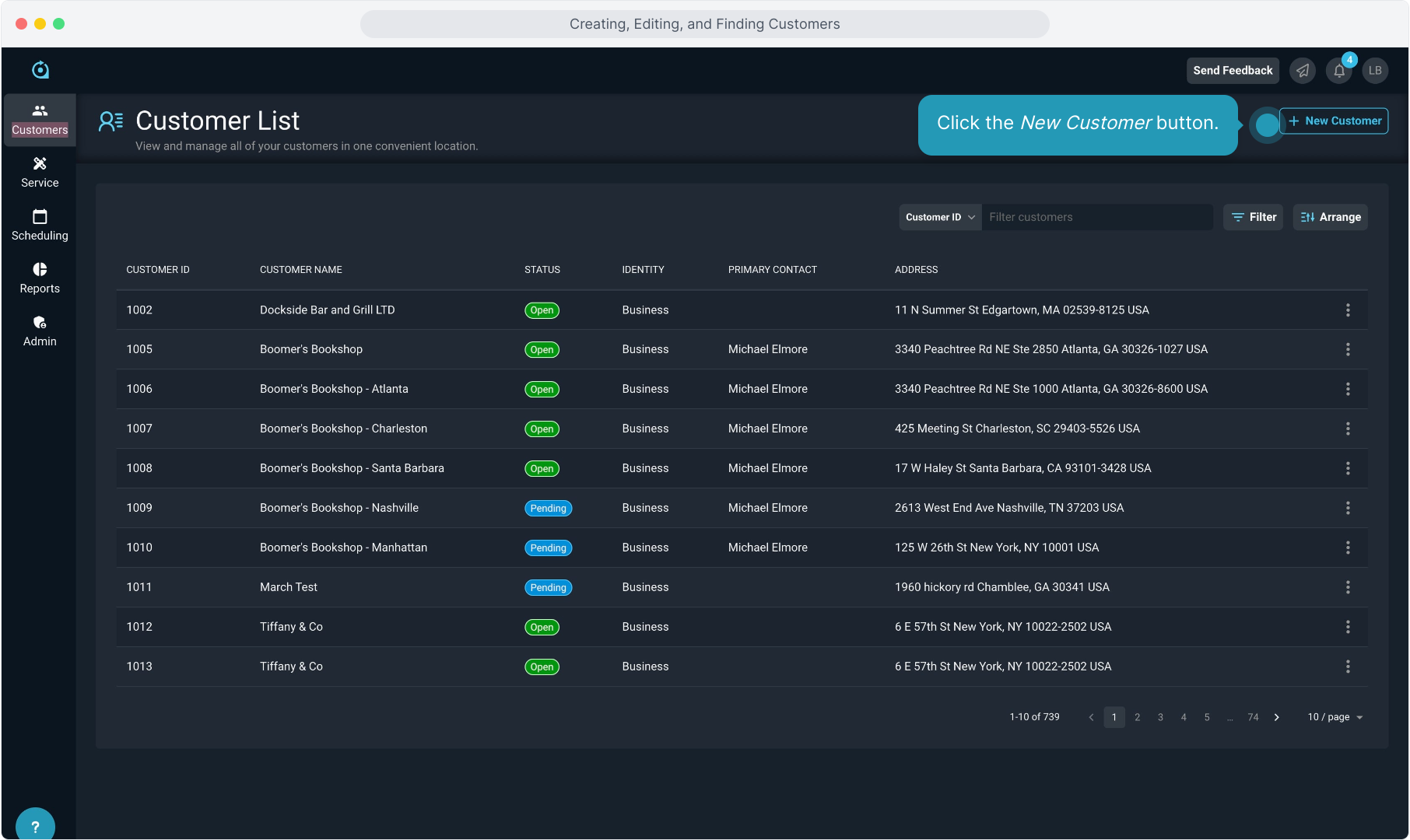Open row actions for Dockside Bar and Grill

click(x=1348, y=310)
